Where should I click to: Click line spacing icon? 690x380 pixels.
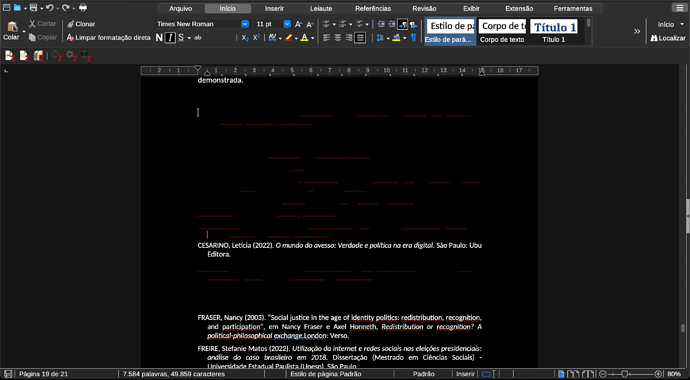380,38
